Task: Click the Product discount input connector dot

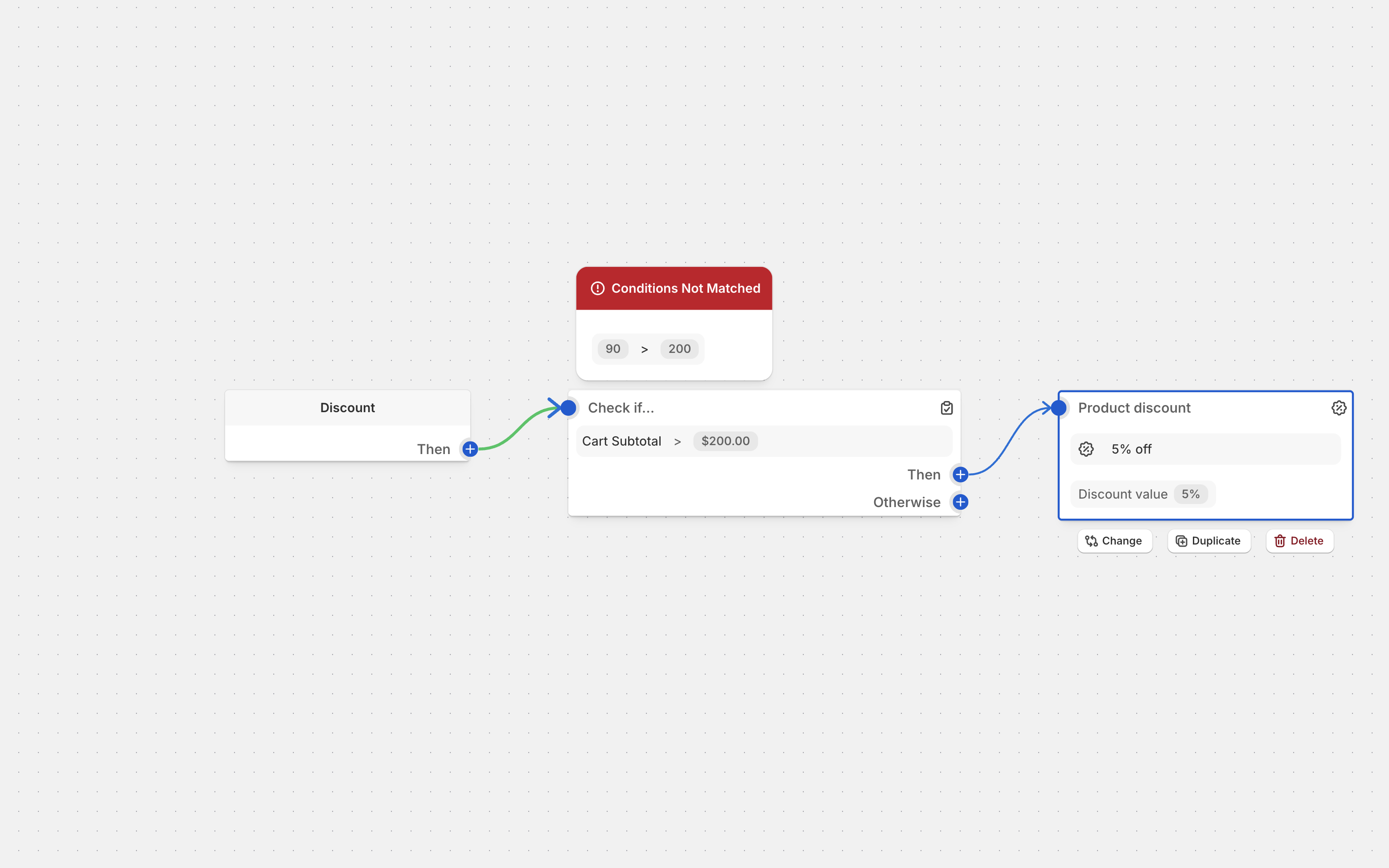Action: (1059, 408)
